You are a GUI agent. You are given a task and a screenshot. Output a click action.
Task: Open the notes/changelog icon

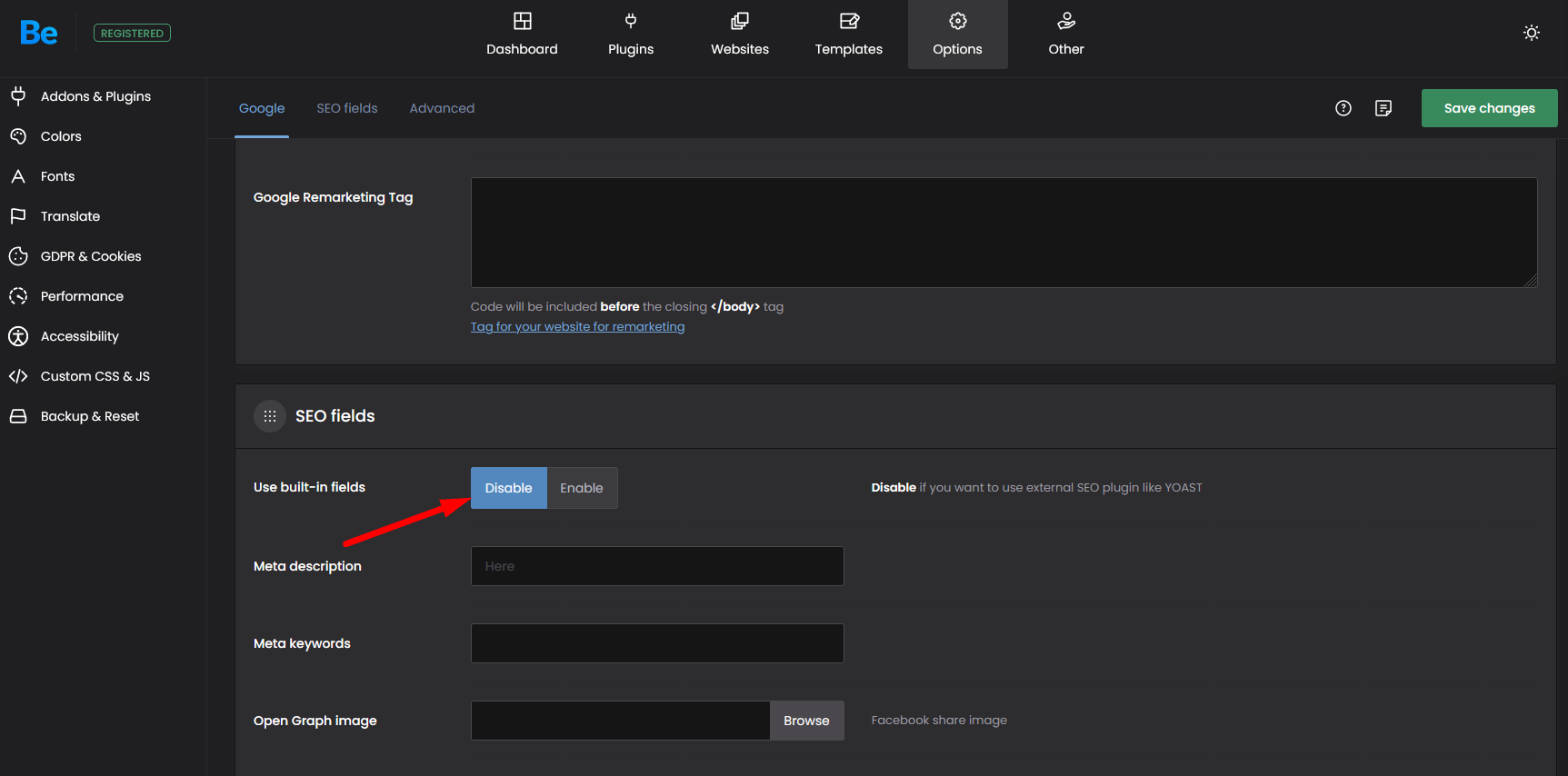(1383, 108)
